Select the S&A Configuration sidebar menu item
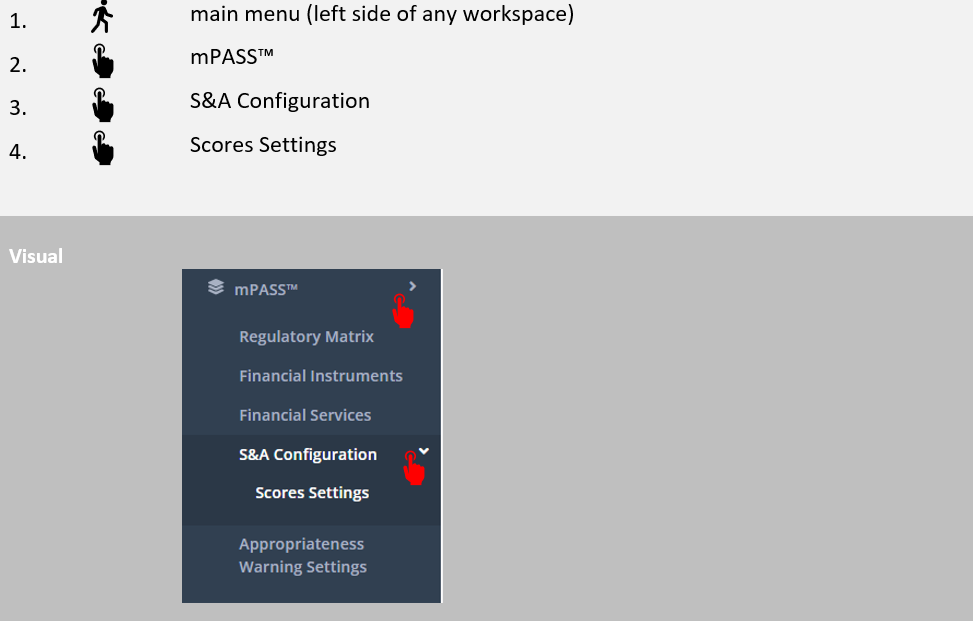The image size is (973, 621). click(x=308, y=454)
